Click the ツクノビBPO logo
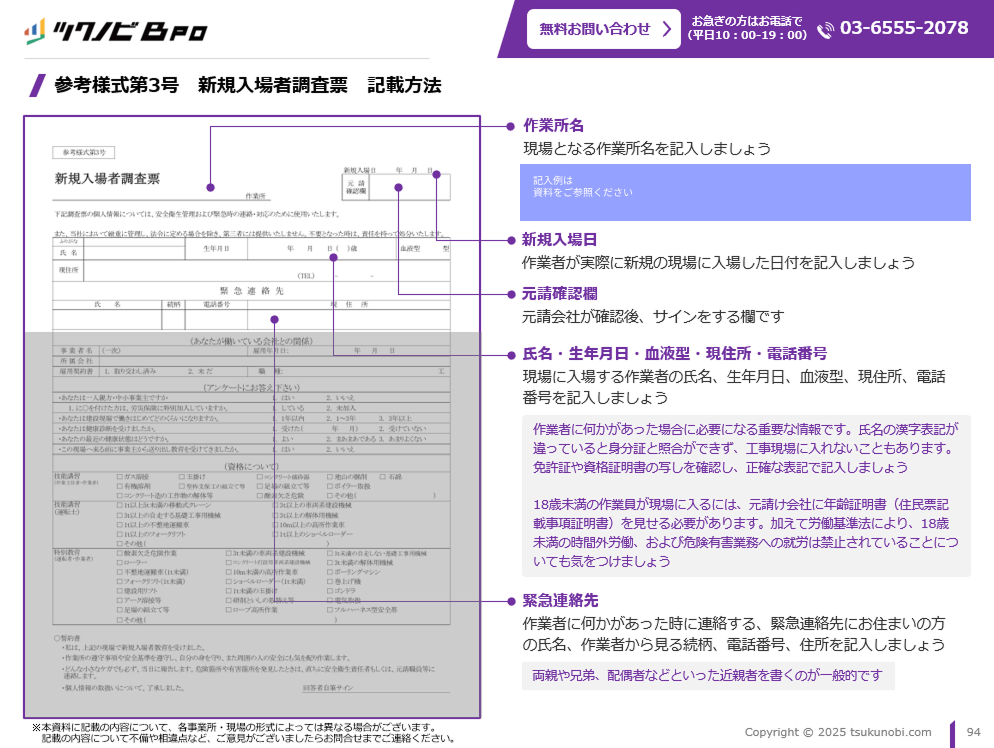 (x=116, y=30)
